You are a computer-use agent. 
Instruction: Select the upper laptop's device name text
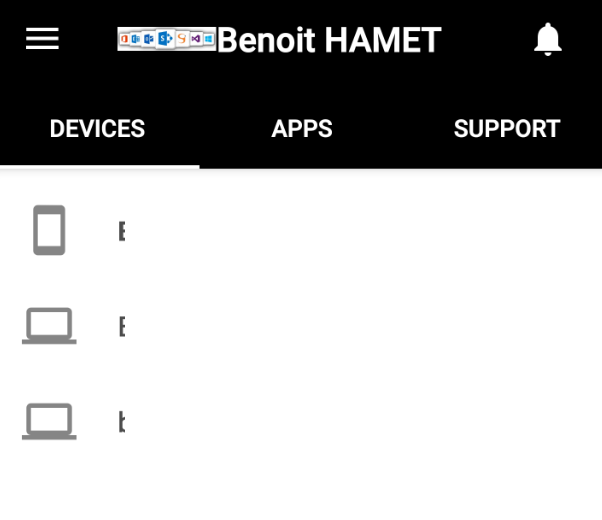tap(121, 326)
